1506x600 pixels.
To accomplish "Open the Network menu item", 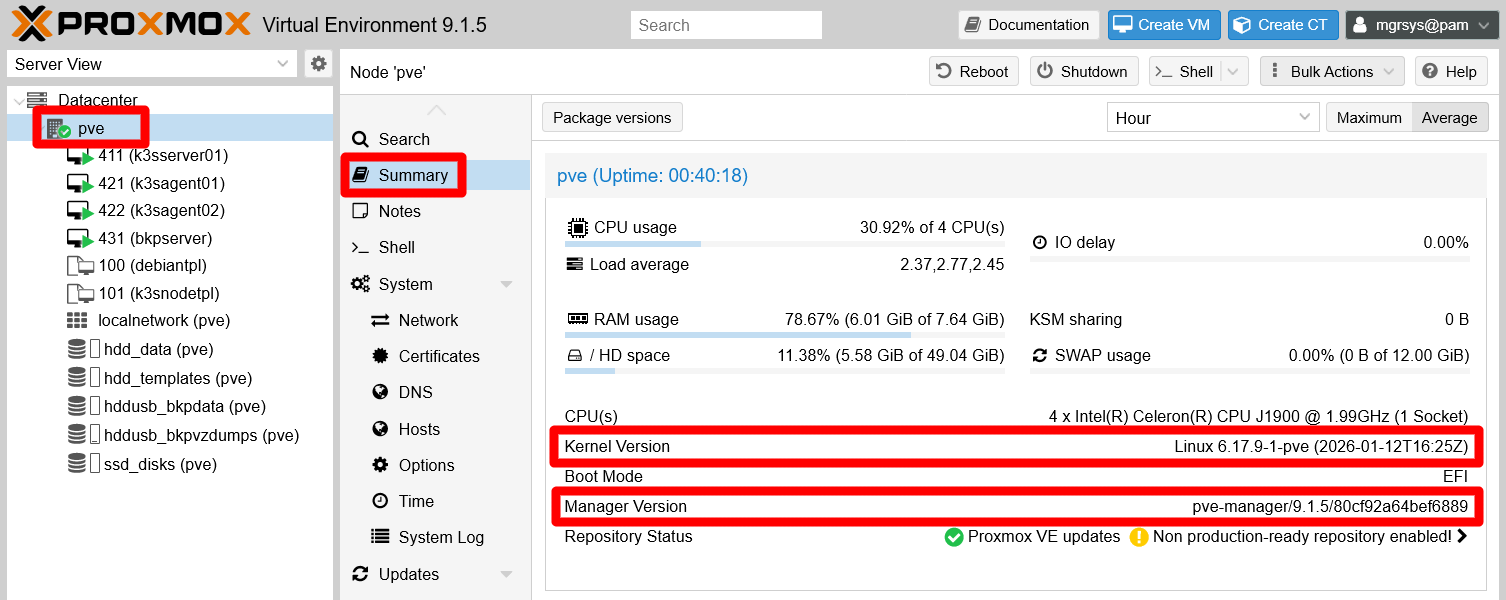I will tap(427, 320).
